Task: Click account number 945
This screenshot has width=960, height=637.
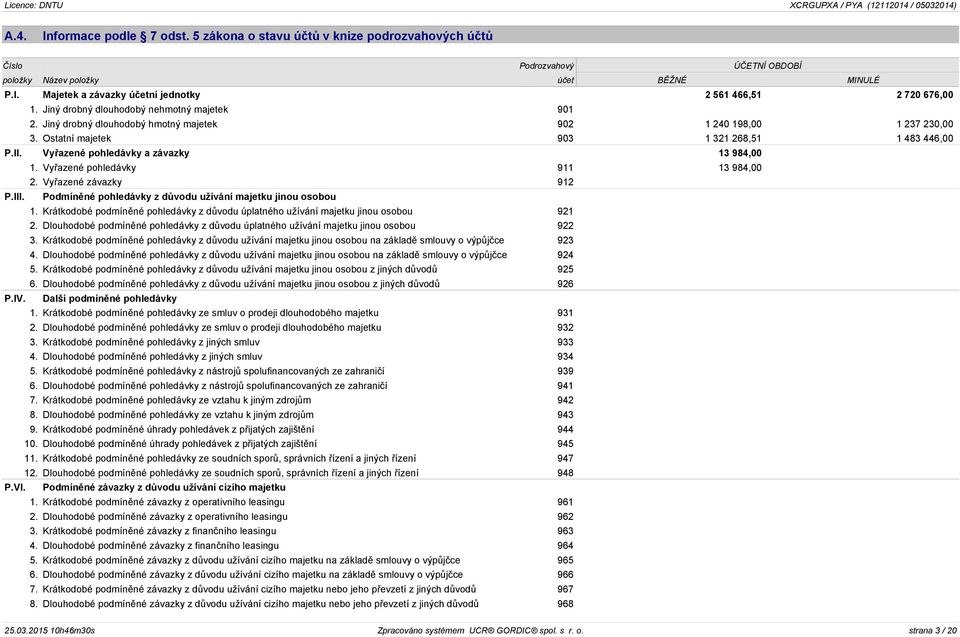Action: (x=565, y=444)
